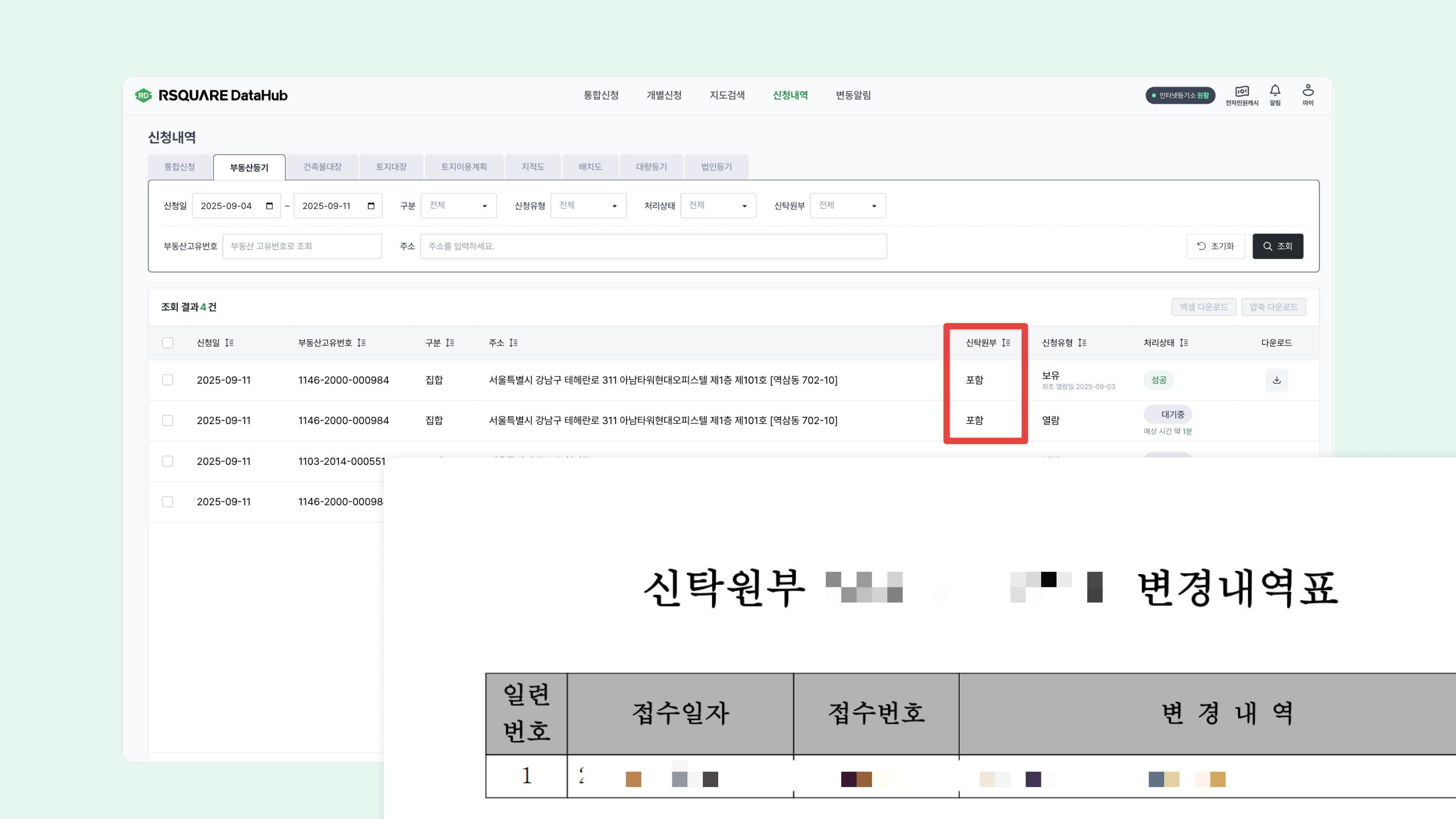This screenshot has width=1456, height=819.
Task: Check the first result row checkbox
Action: click(x=167, y=380)
